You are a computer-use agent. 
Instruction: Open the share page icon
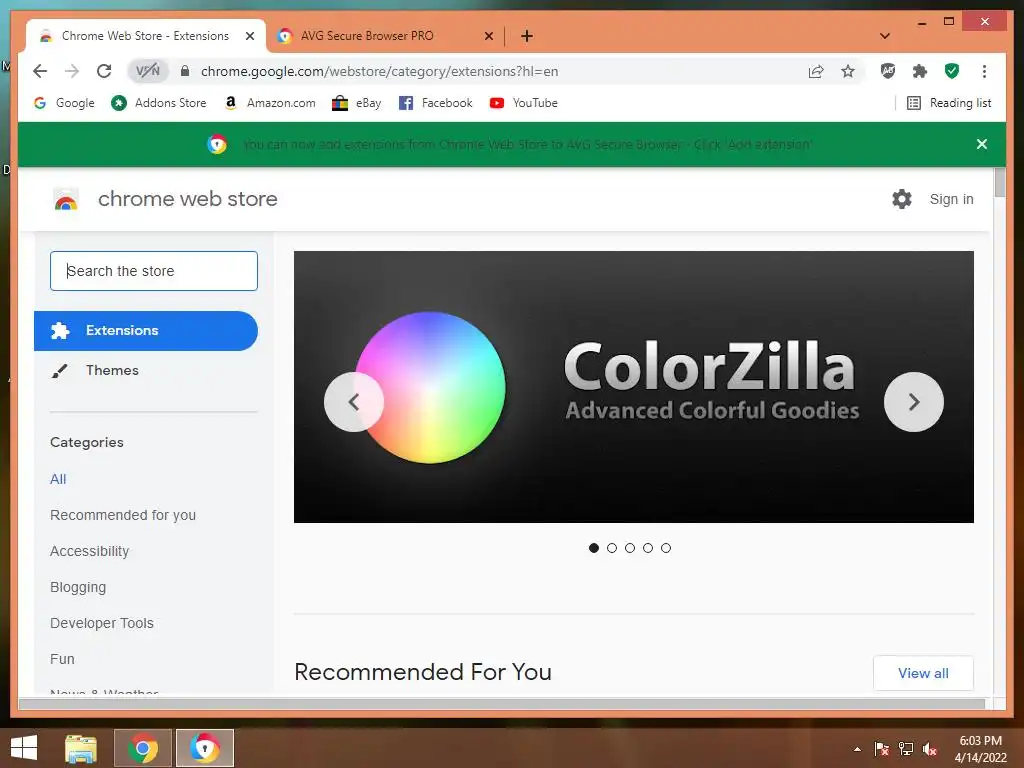pos(816,71)
